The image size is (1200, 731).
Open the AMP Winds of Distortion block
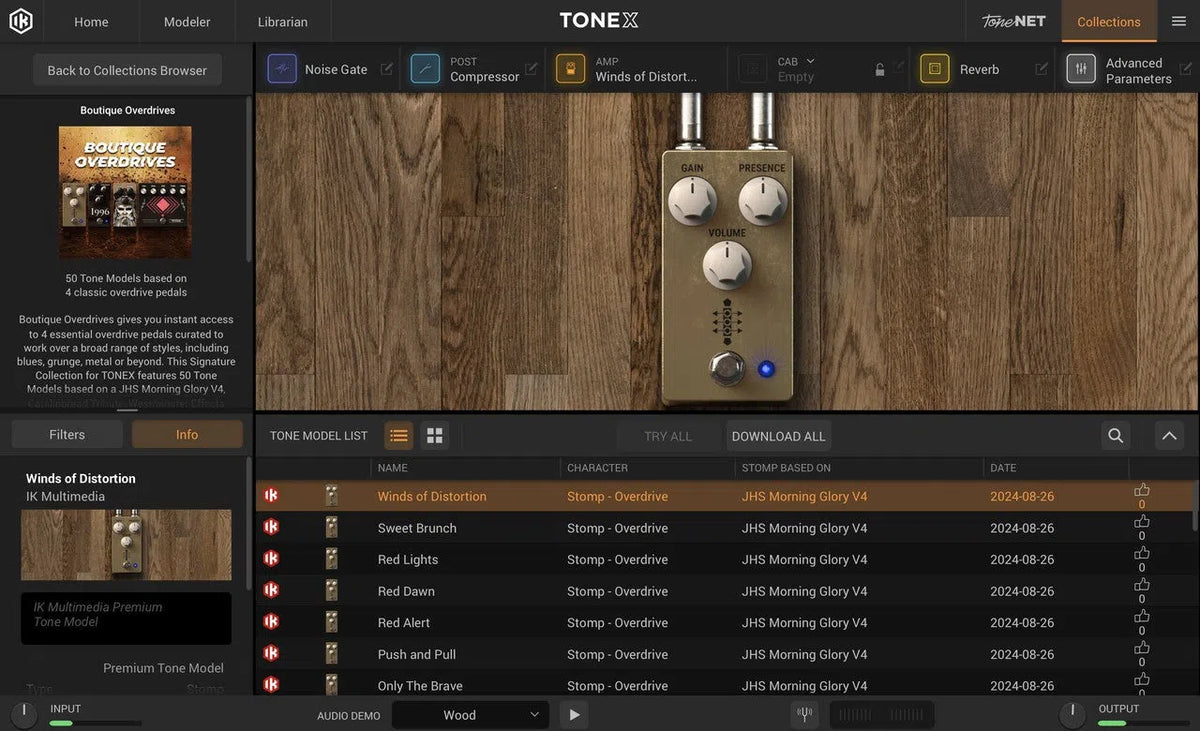570,68
